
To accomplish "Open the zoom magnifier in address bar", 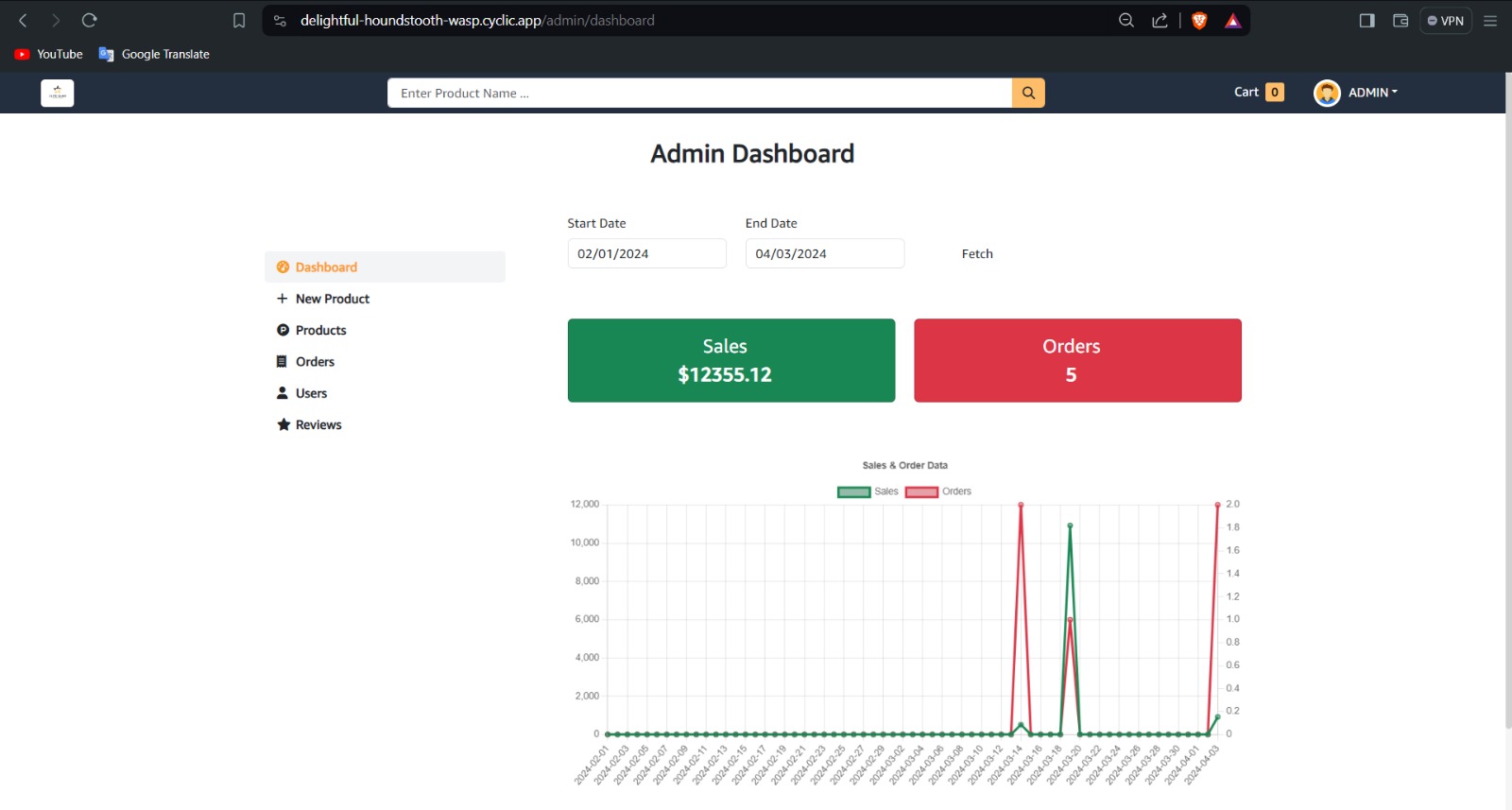I will tap(1126, 20).
